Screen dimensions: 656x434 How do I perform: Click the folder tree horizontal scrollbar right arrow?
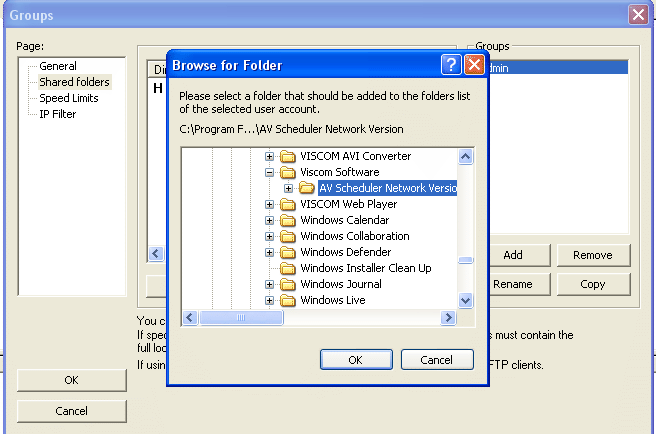pyautogui.click(x=449, y=317)
